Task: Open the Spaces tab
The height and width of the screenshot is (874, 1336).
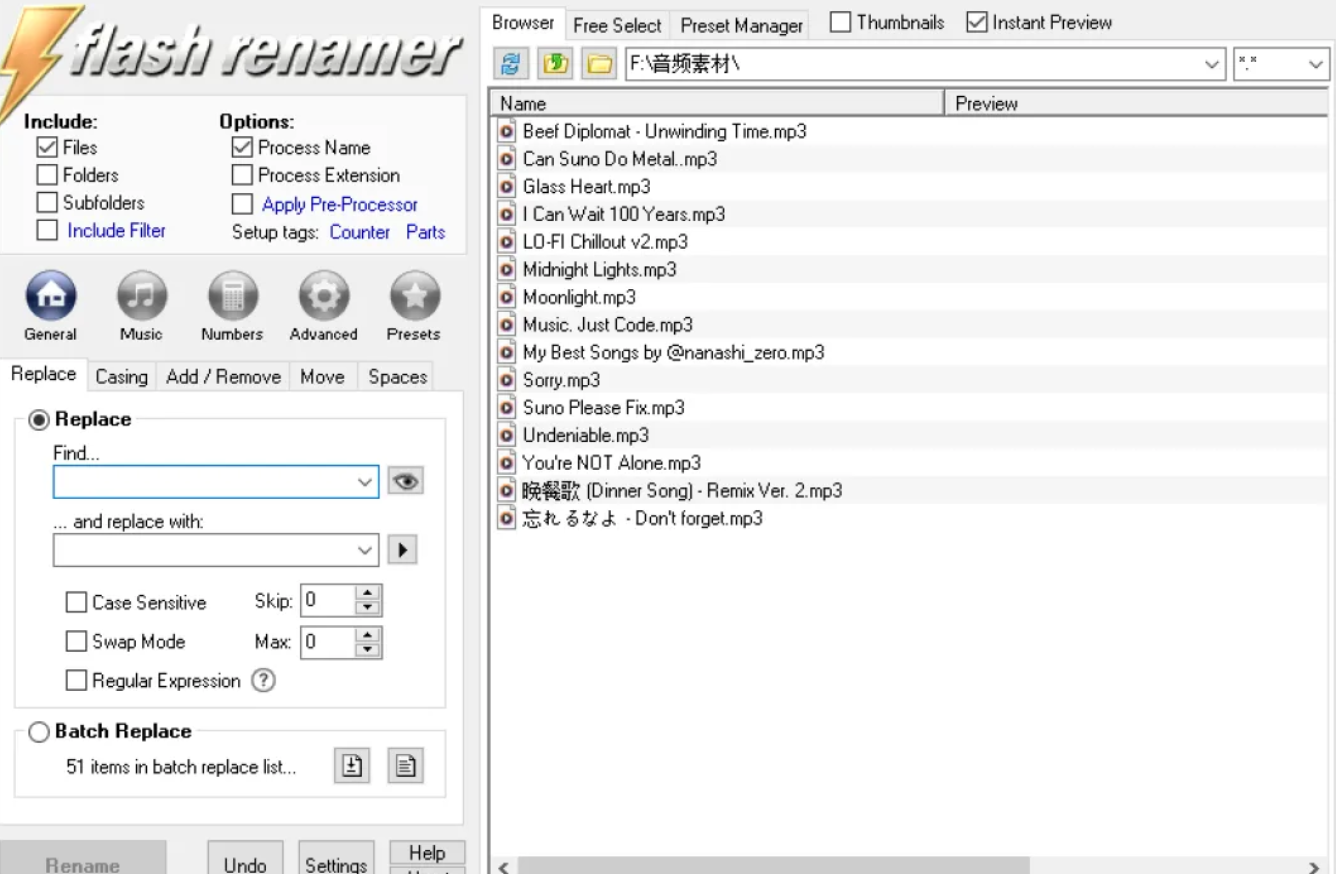Action: pyautogui.click(x=398, y=377)
